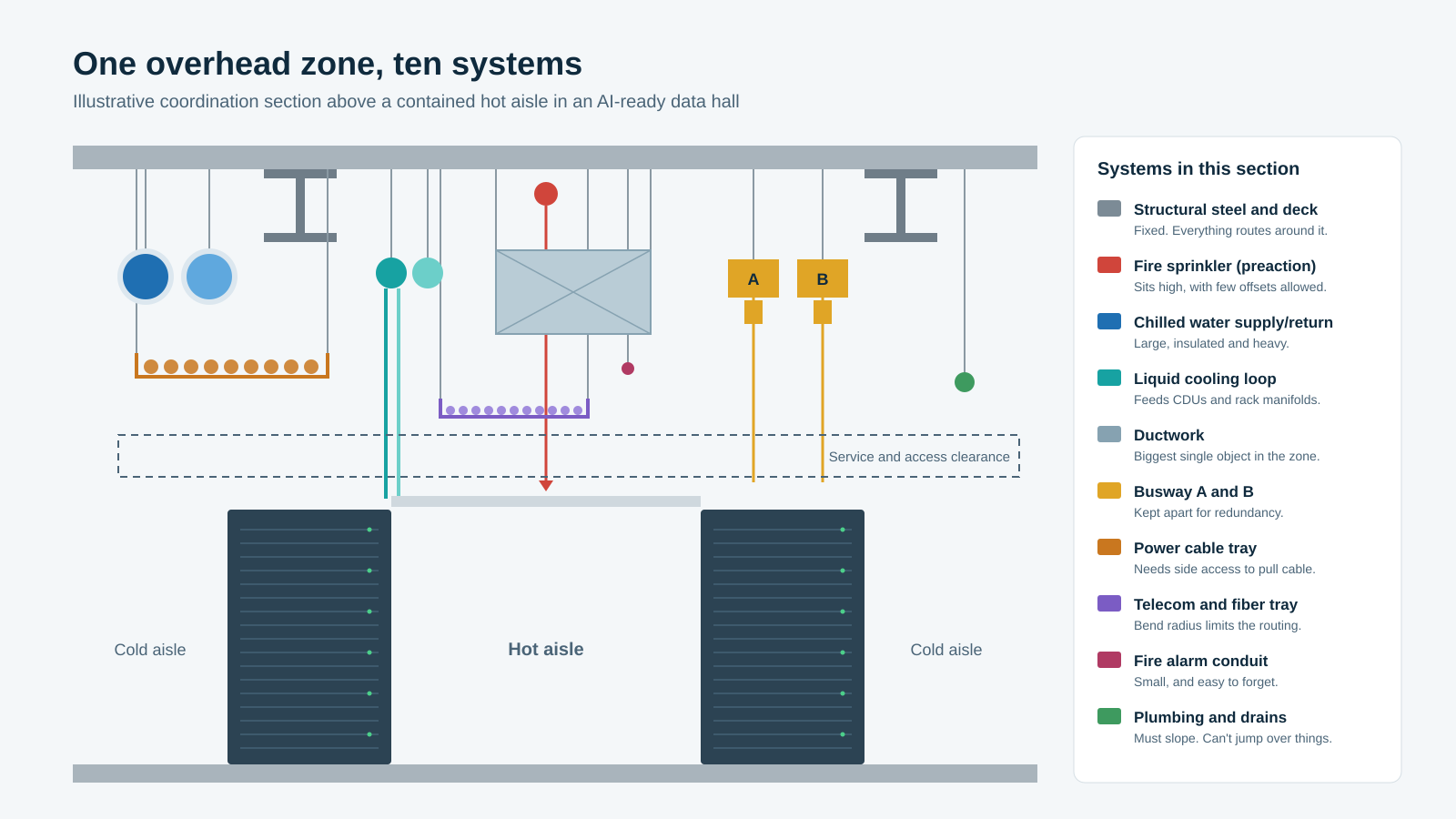Click the orange Power cable tray swatch
This screenshot has height=819, width=1456.
pyautogui.click(x=1109, y=547)
